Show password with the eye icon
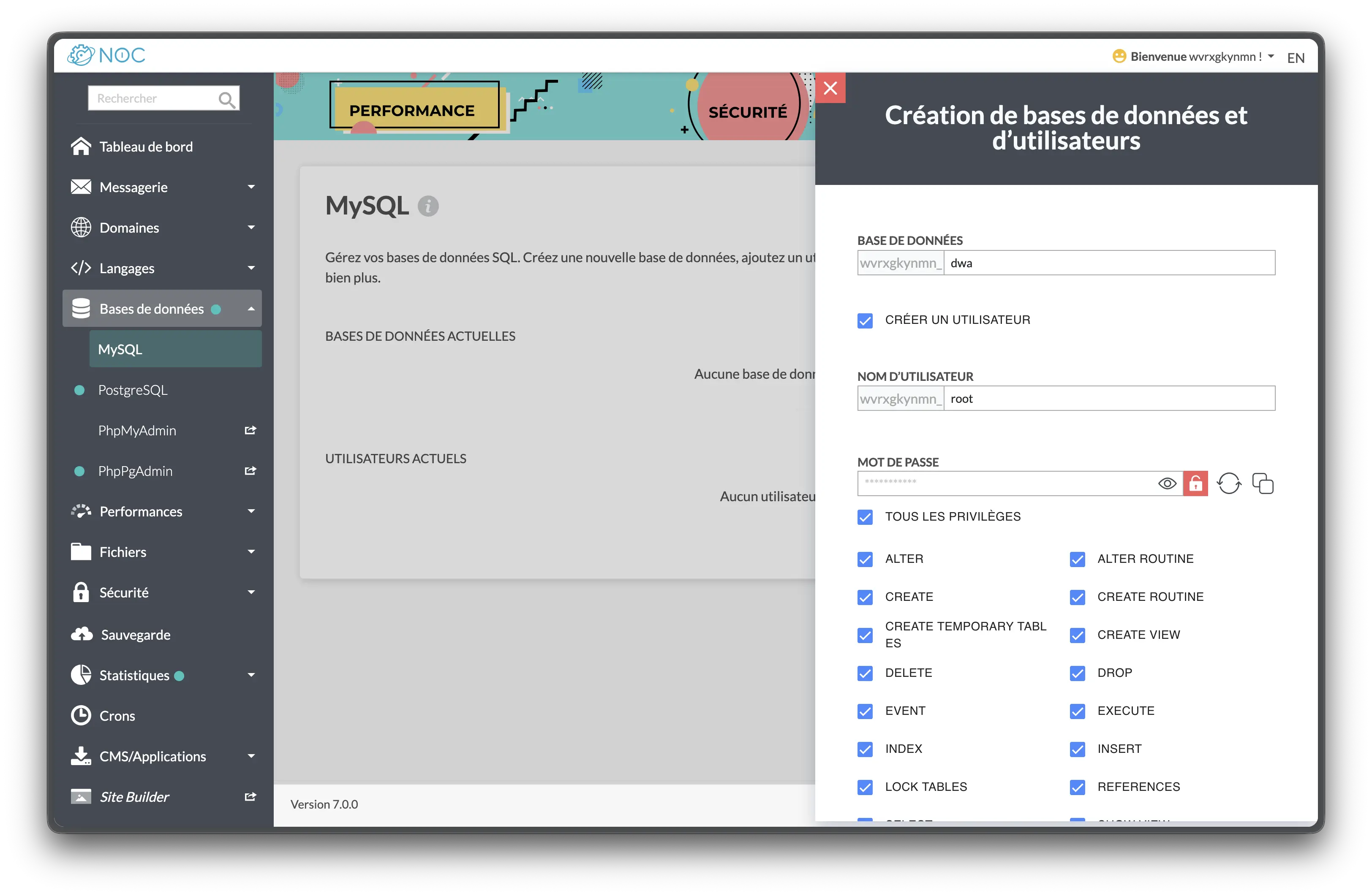This screenshot has width=1372, height=896. pyautogui.click(x=1167, y=483)
